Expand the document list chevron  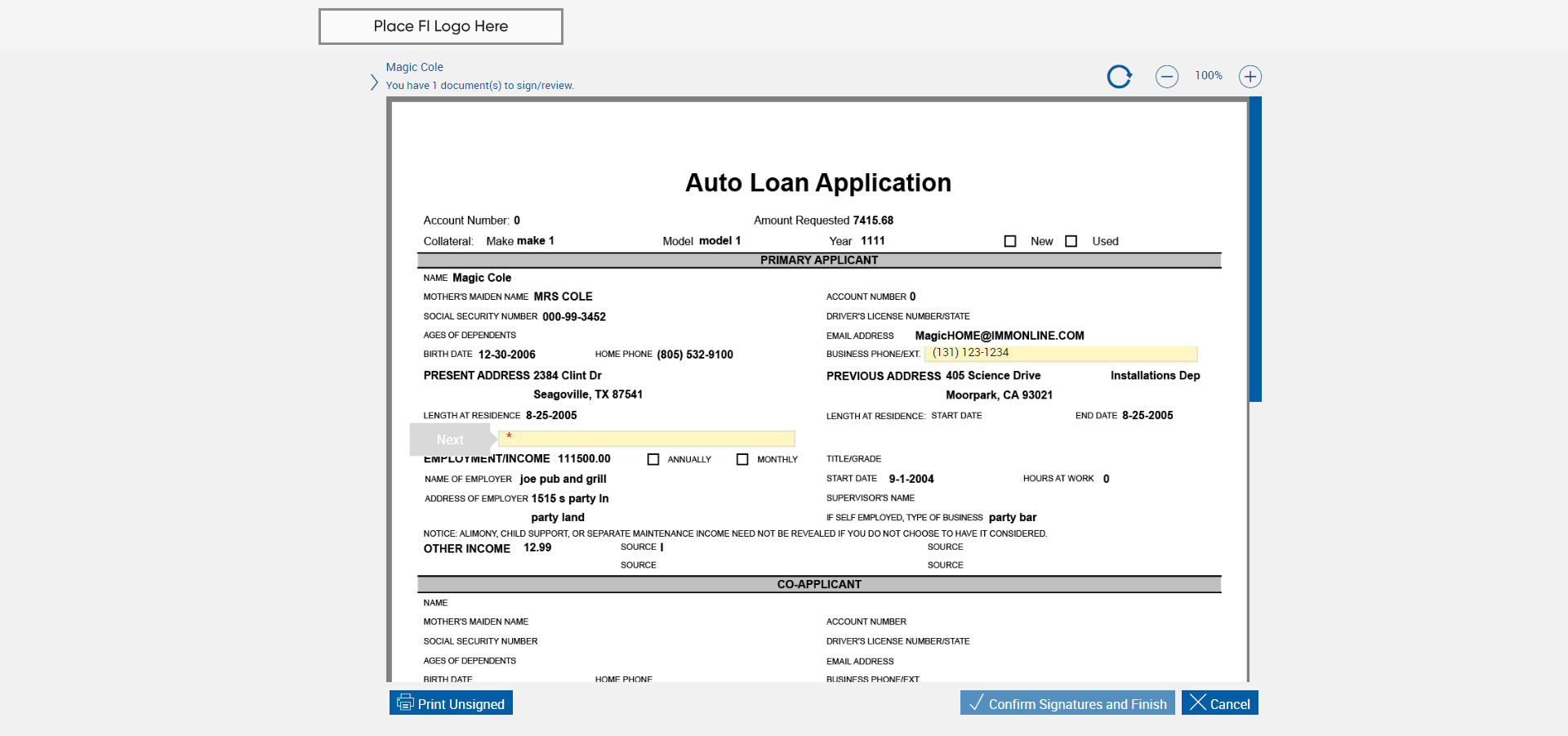coord(374,83)
